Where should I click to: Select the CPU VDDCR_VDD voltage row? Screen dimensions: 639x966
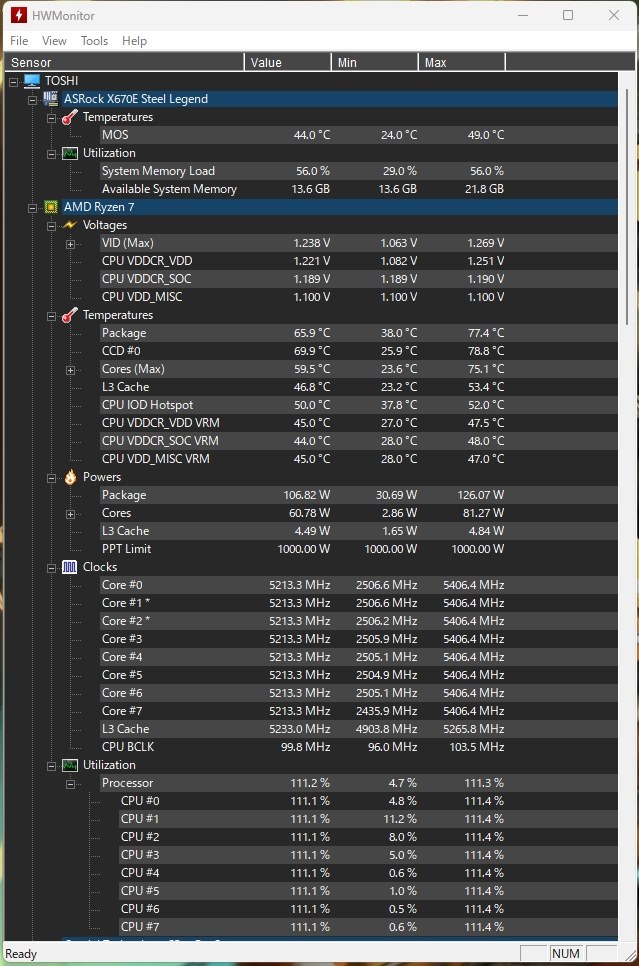tap(359, 261)
